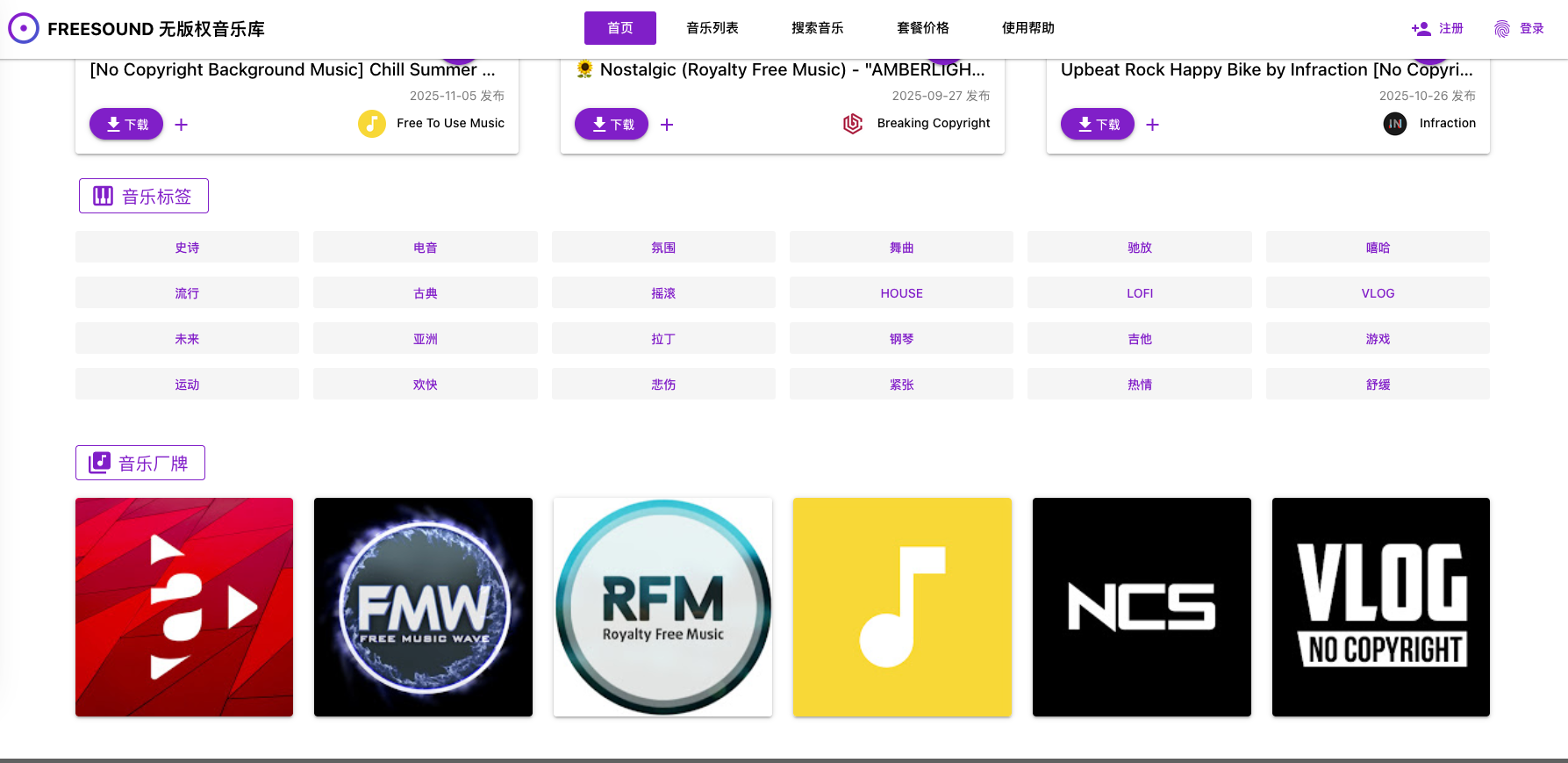Open 套餐价格 pricing page
1568x763 pixels.
(x=923, y=28)
